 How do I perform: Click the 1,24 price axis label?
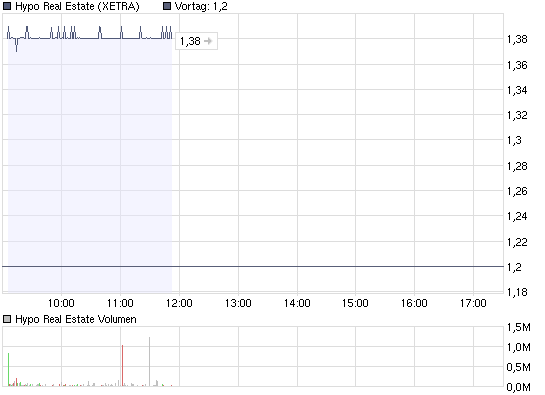click(517, 216)
